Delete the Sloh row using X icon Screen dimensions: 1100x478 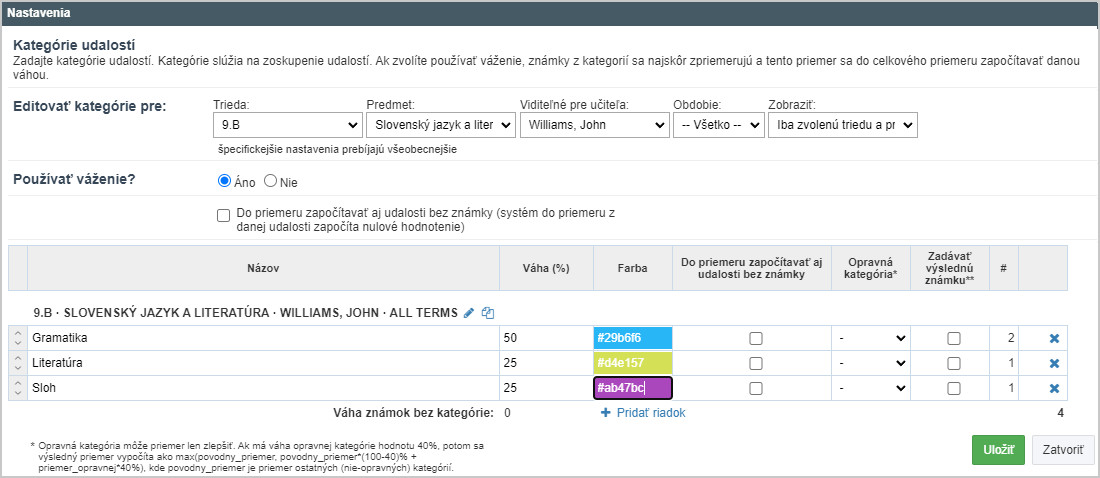coord(1054,388)
